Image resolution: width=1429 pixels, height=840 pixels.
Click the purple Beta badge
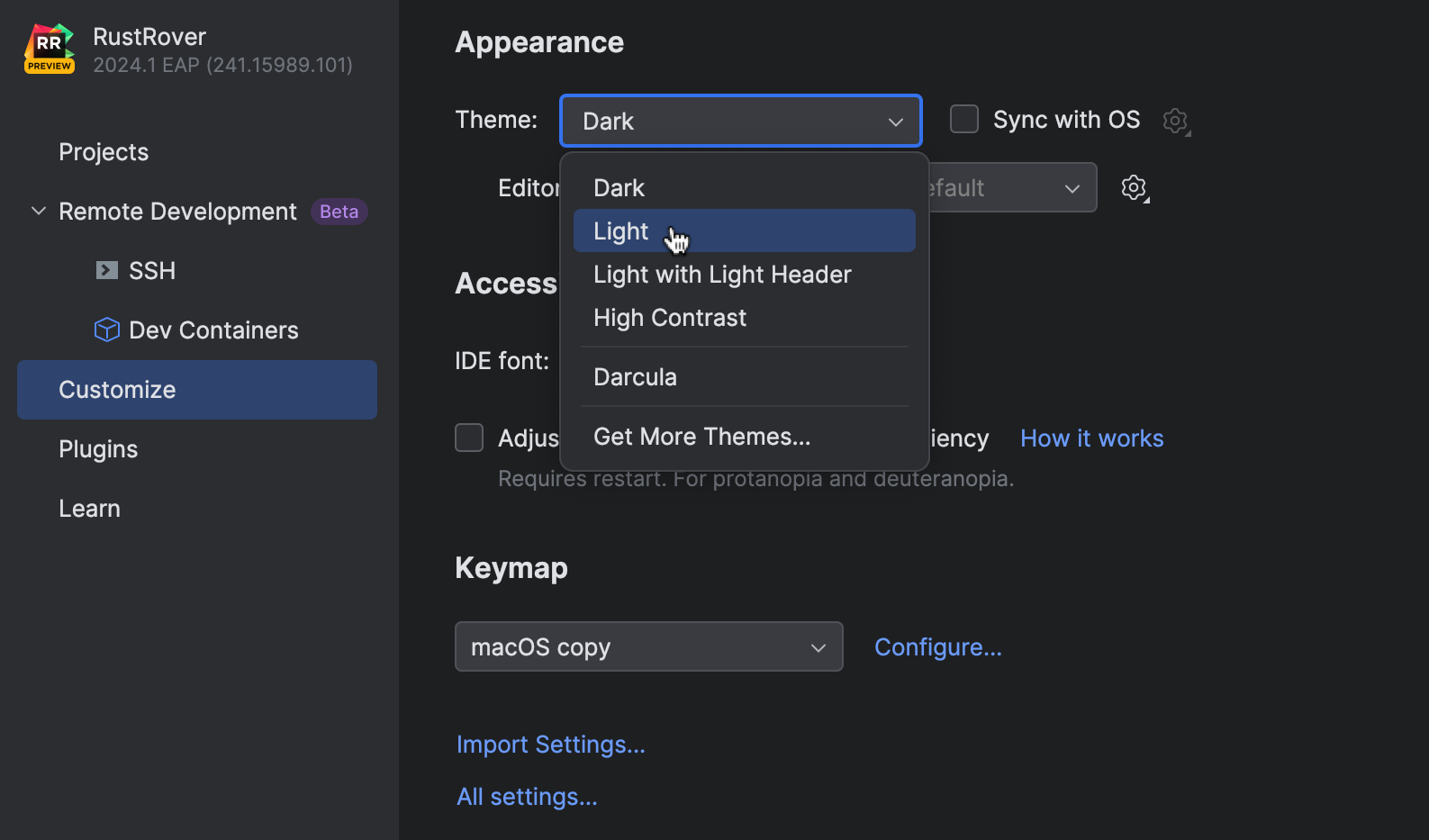[339, 212]
